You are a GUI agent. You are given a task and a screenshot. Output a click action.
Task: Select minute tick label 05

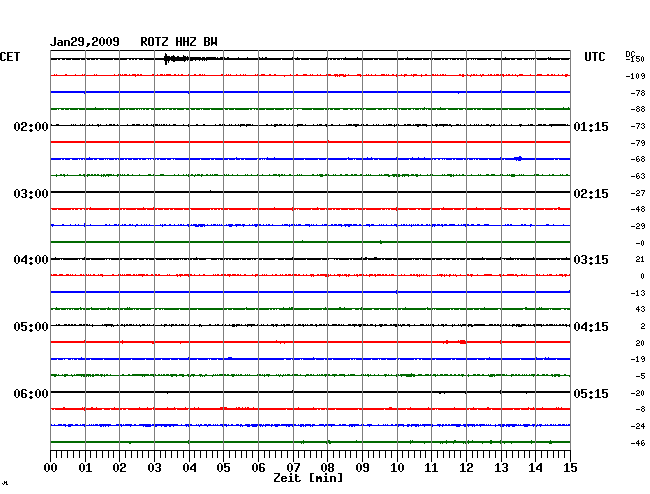(223, 468)
